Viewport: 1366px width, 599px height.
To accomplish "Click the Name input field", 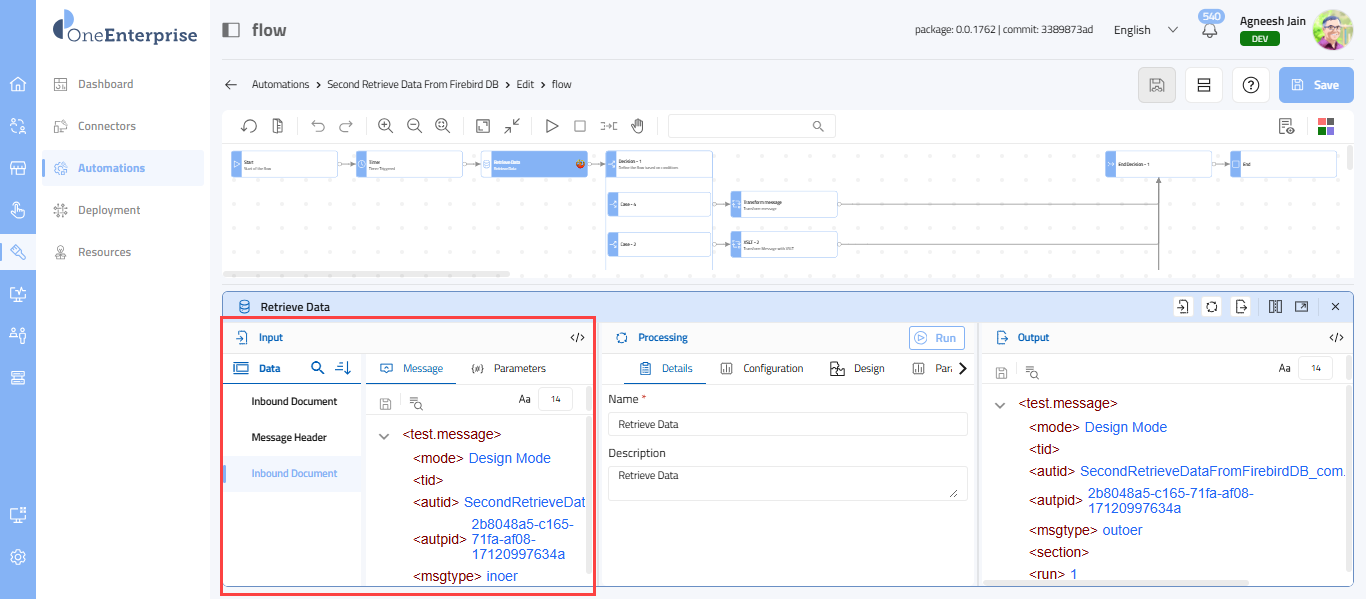I will tap(787, 424).
